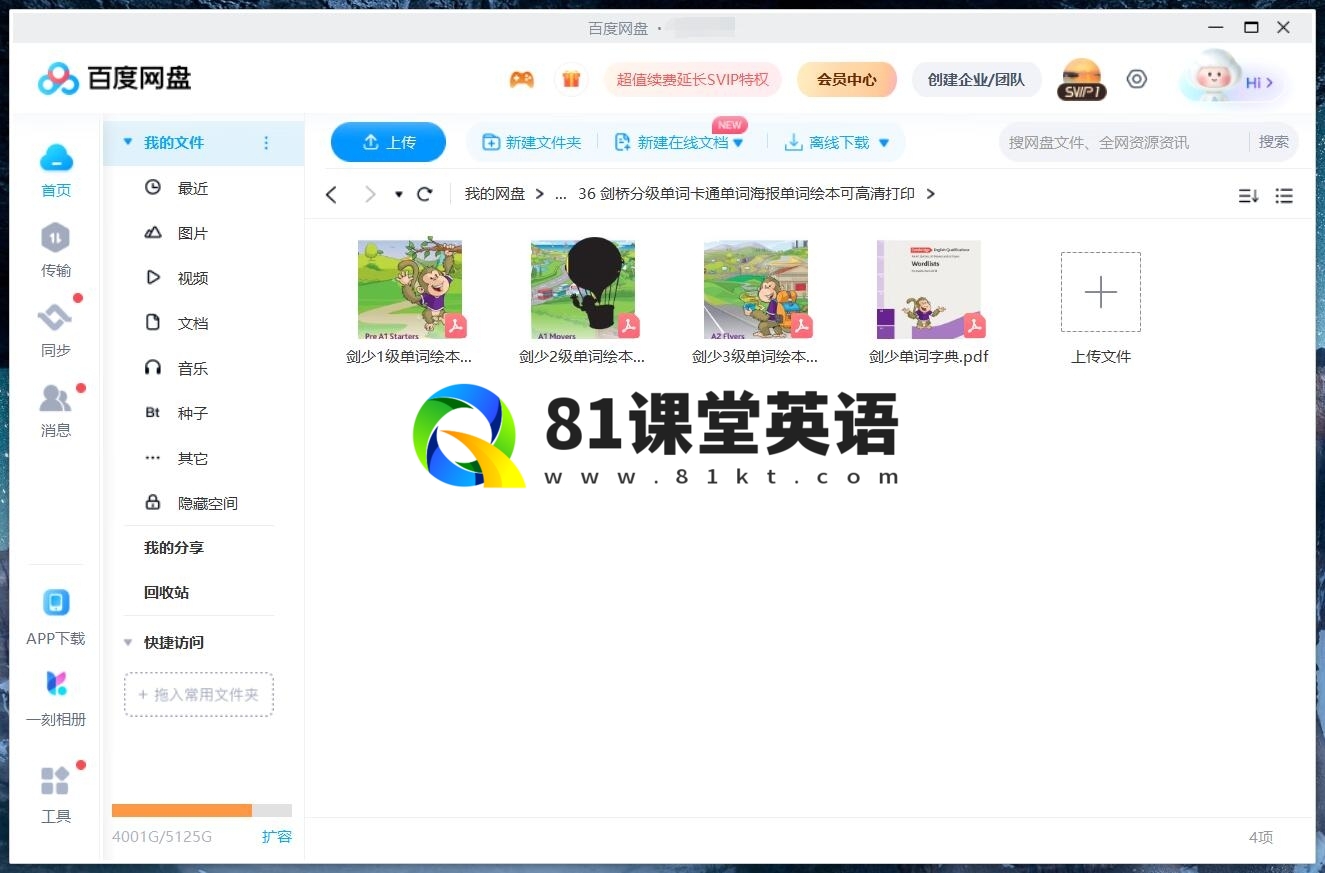Click the 4项 item count

click(x=1261, y=837)
